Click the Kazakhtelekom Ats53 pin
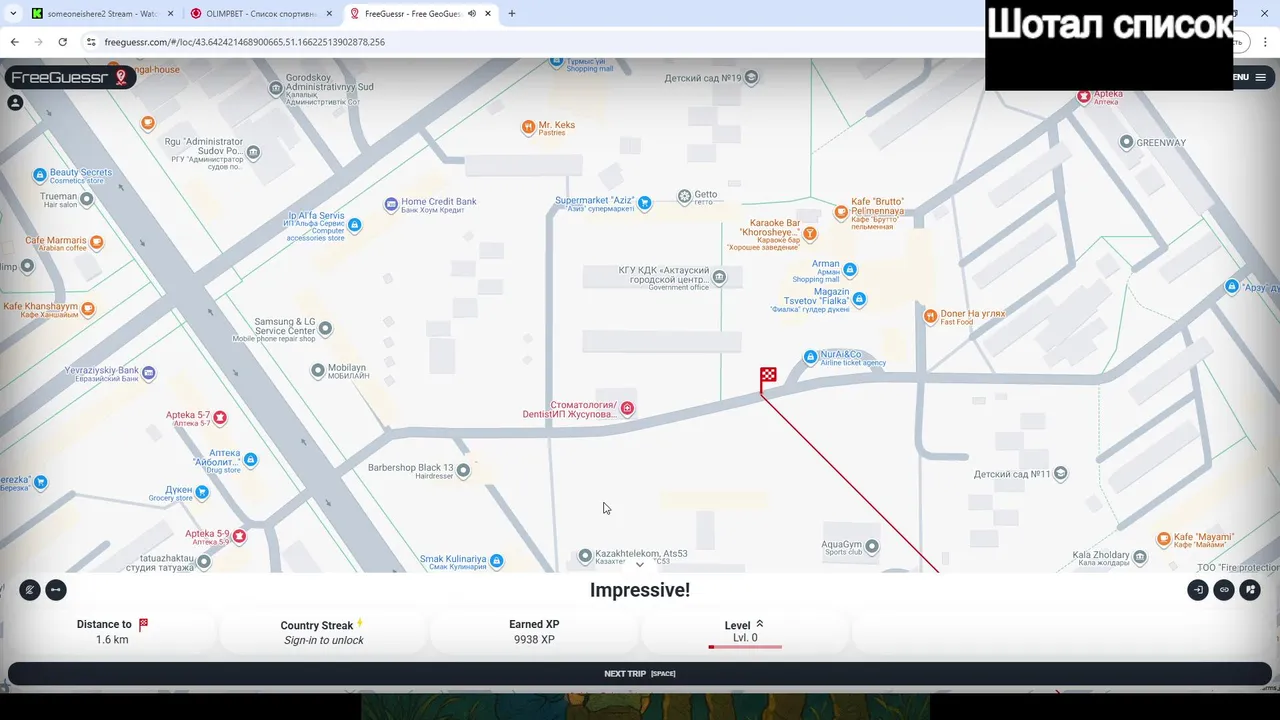The height and width of the screenshot is (720, 1280). point(585,556)
